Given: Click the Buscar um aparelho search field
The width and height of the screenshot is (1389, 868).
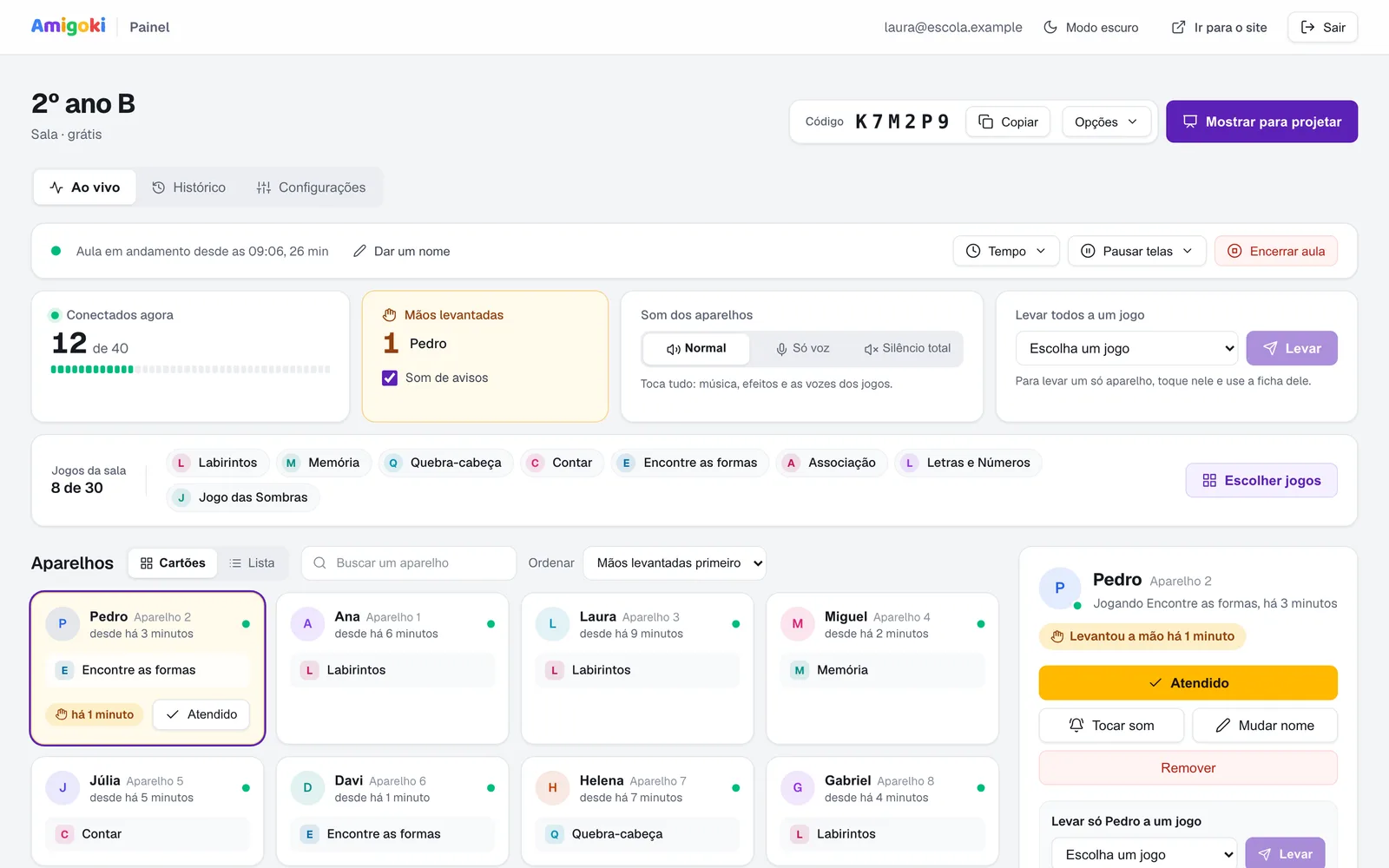Looking at the screenshot, I should click(x=409, y=562).
